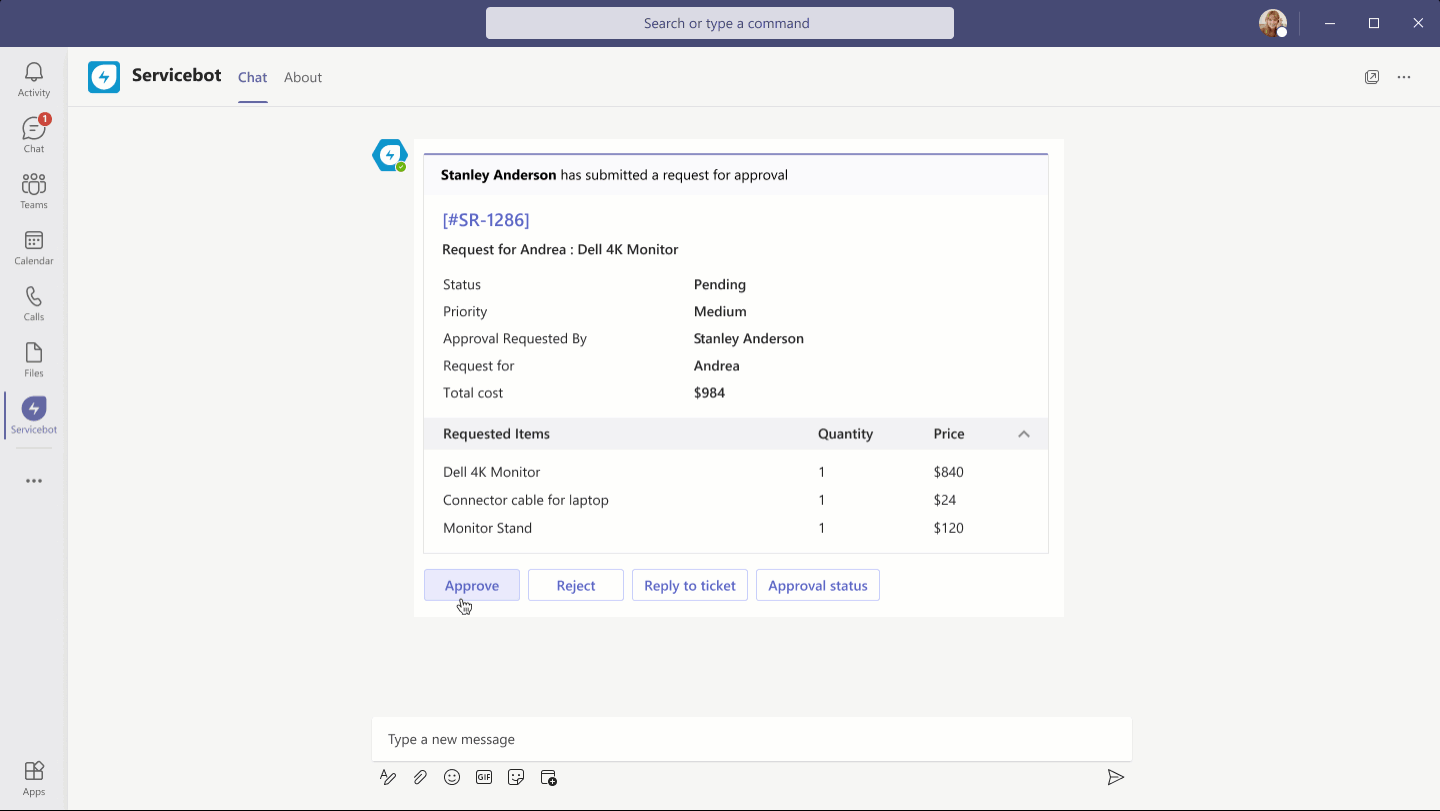
Task: Open the Apps store icon
Action: coord(34,777)
